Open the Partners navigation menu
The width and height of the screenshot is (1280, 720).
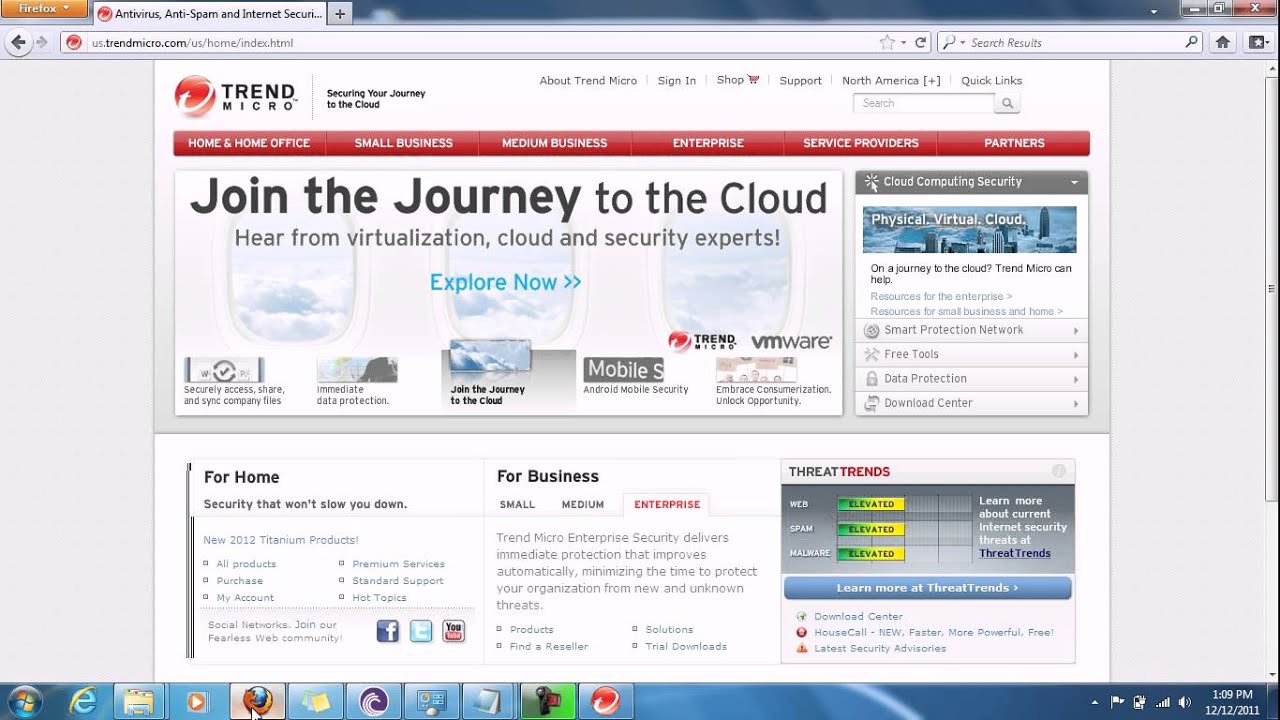(x=1014, y=143)
